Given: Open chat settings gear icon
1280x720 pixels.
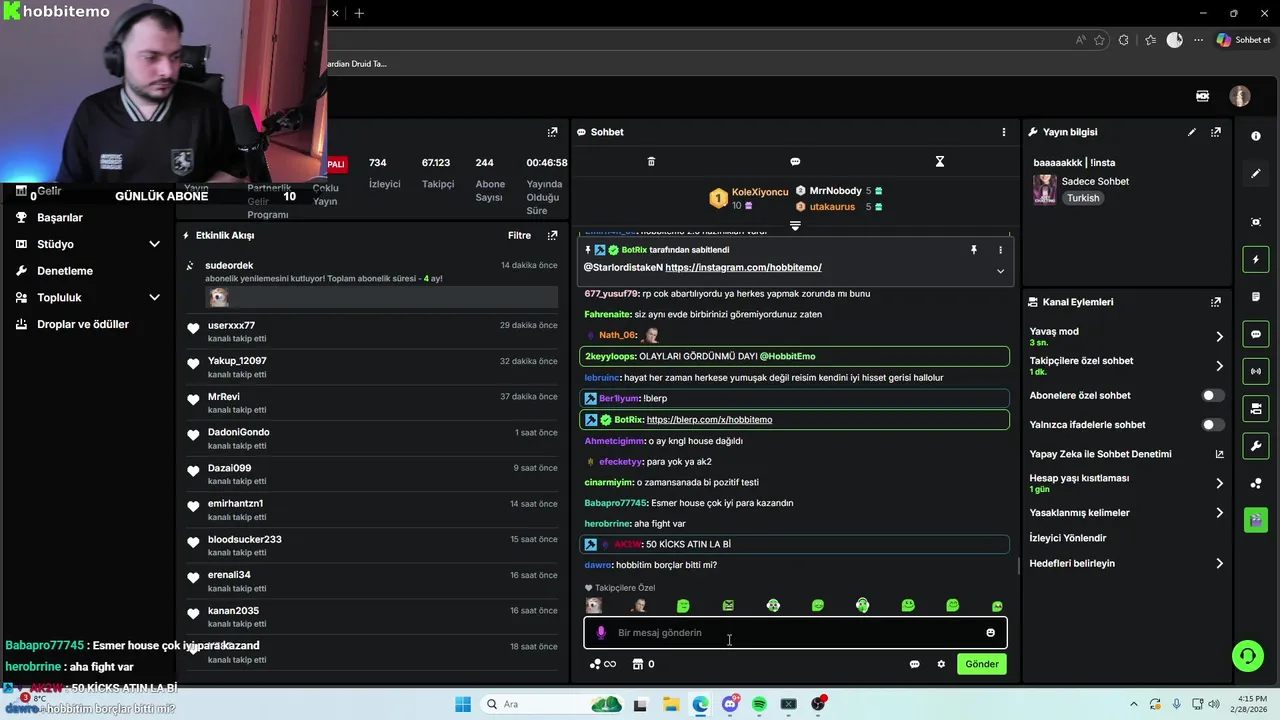Looking at the screenshot, I should click(941, 664).
